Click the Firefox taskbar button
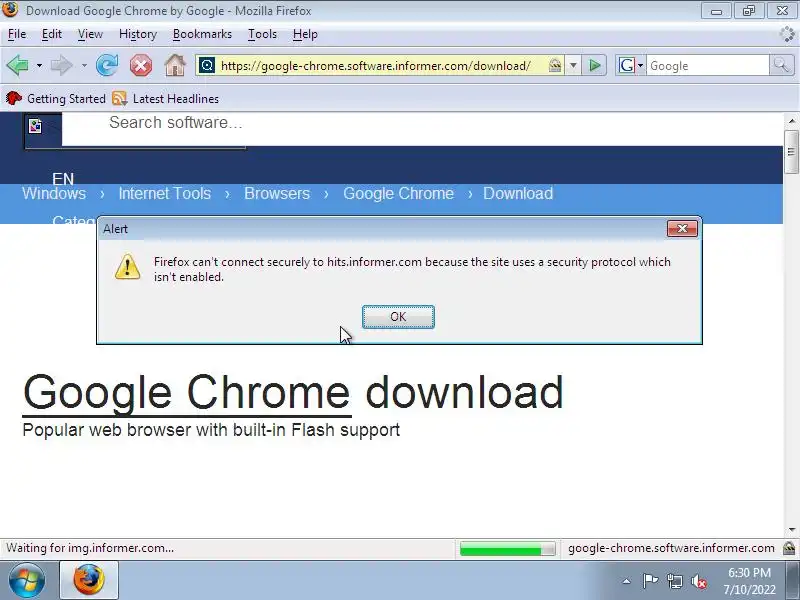This screenshot has width=800, height=600. point(89,580)
